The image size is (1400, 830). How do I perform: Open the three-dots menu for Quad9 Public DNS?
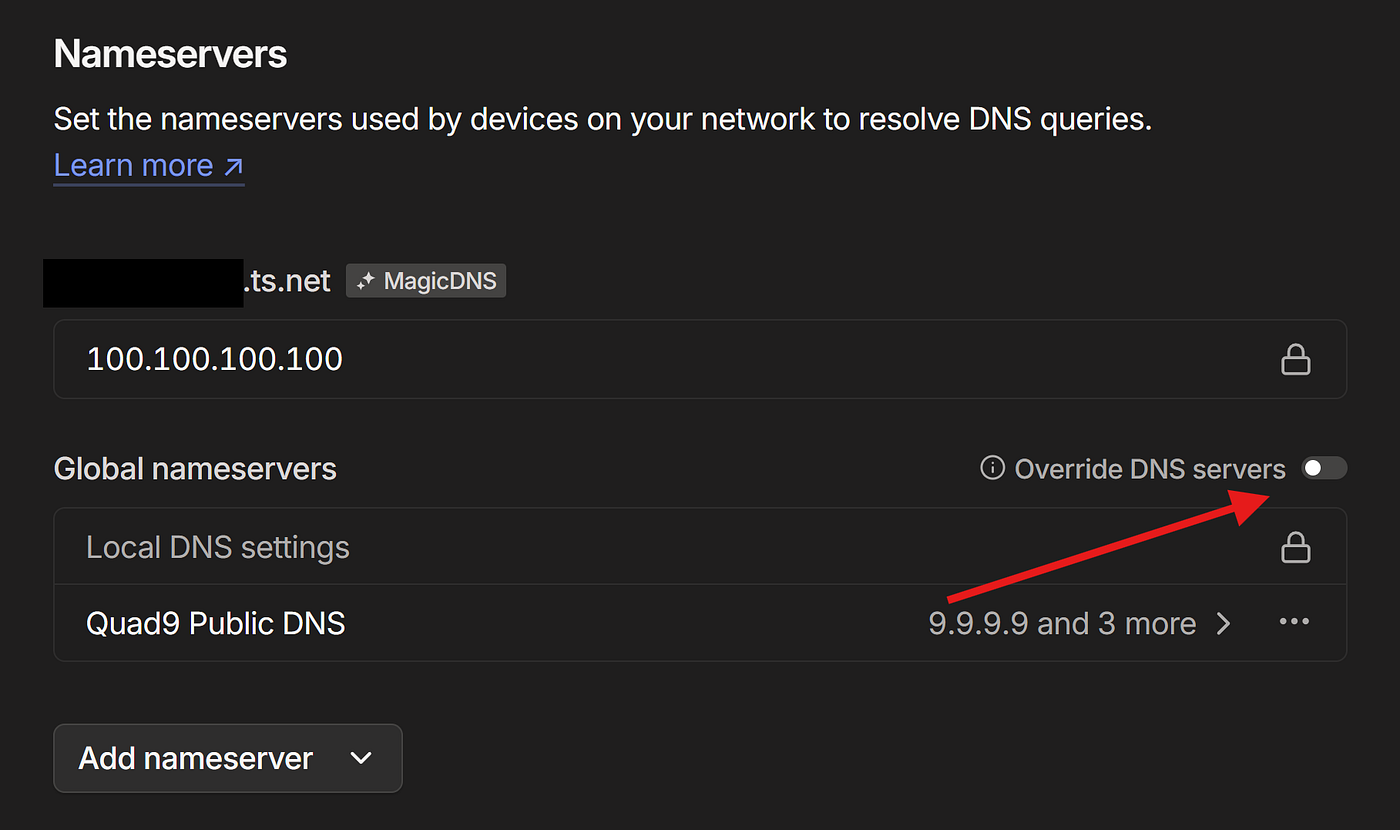point(1294,622)
